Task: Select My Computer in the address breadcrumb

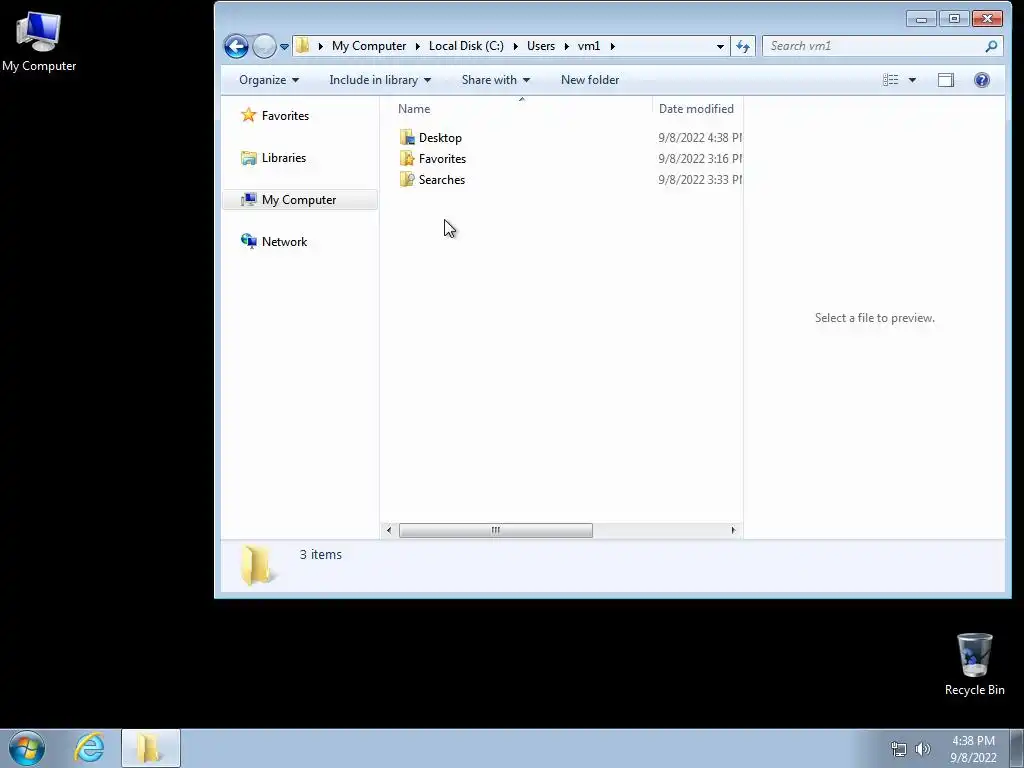Action: [x=368, y=46]
